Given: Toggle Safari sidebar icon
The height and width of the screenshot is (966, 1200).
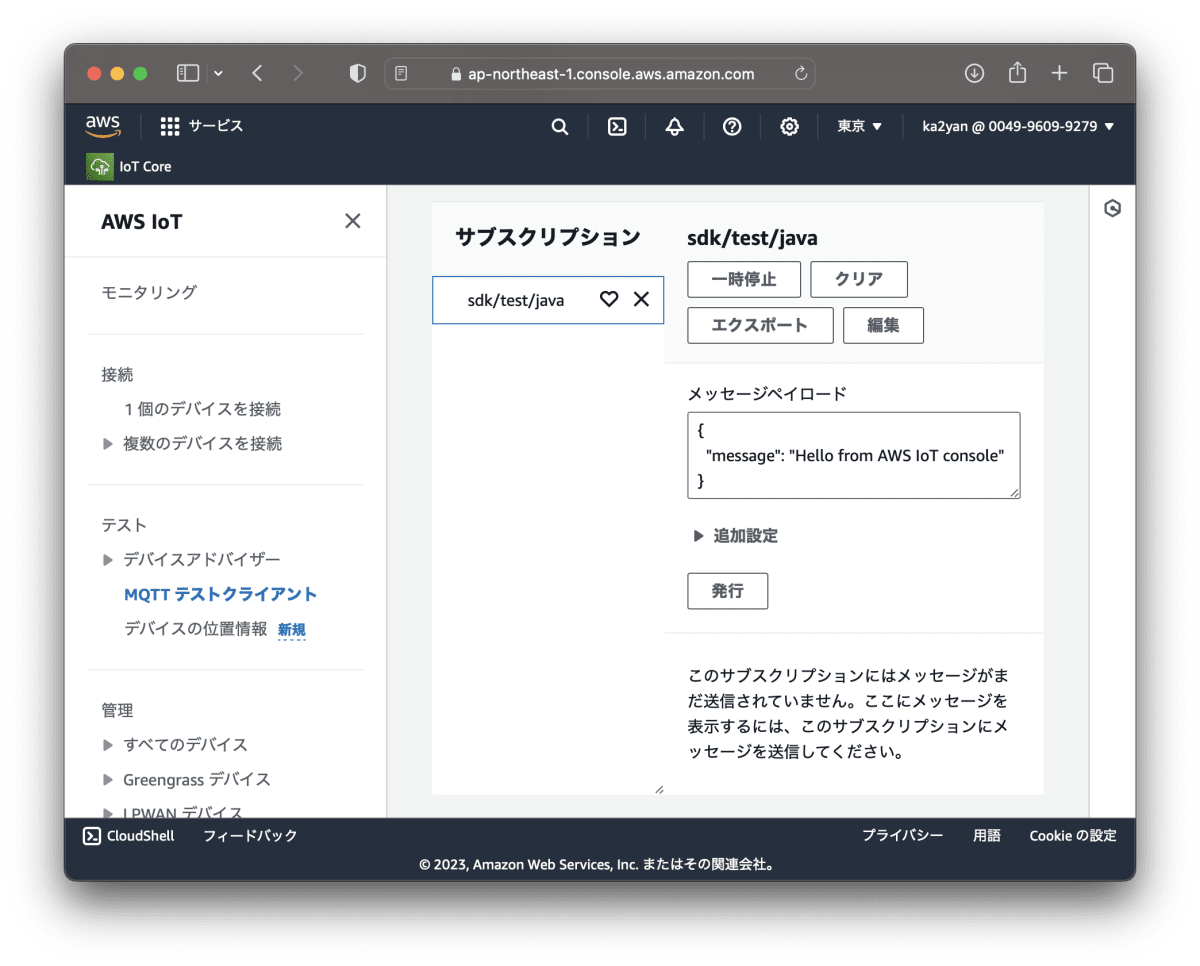Looking at the screenshot, I should point(188,73).
